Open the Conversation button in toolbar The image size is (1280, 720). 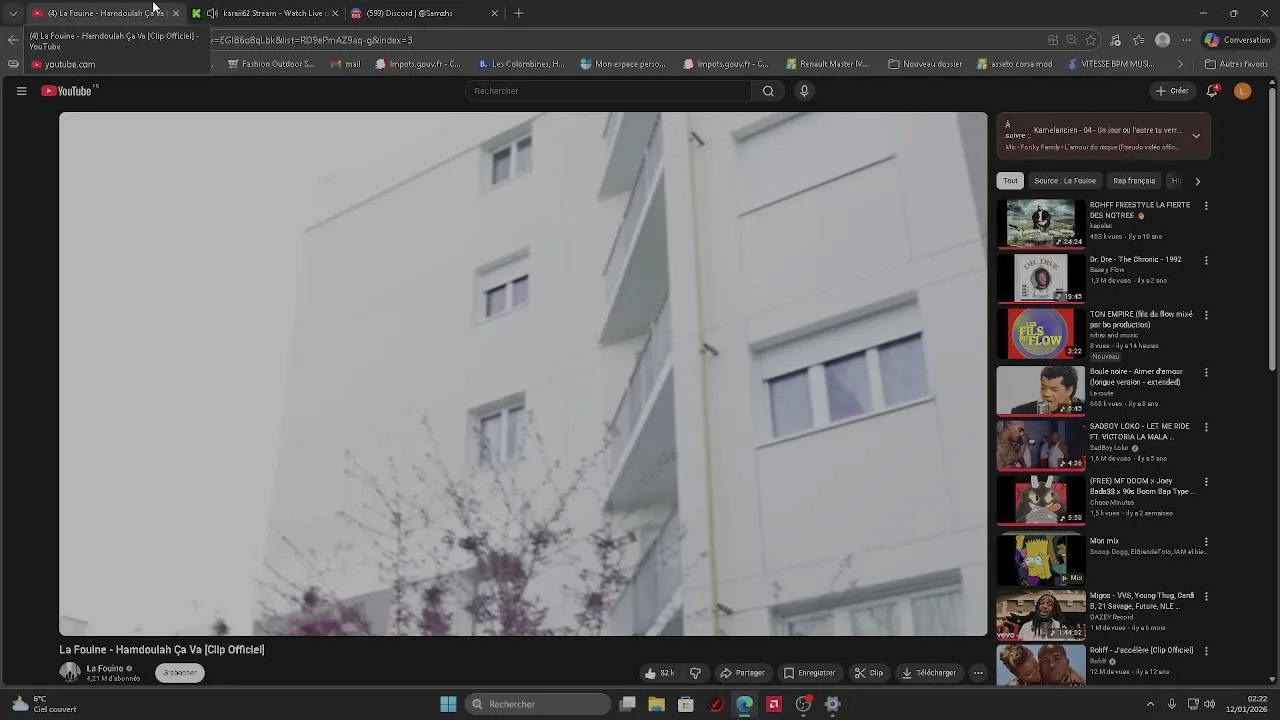click(1237, 40)
